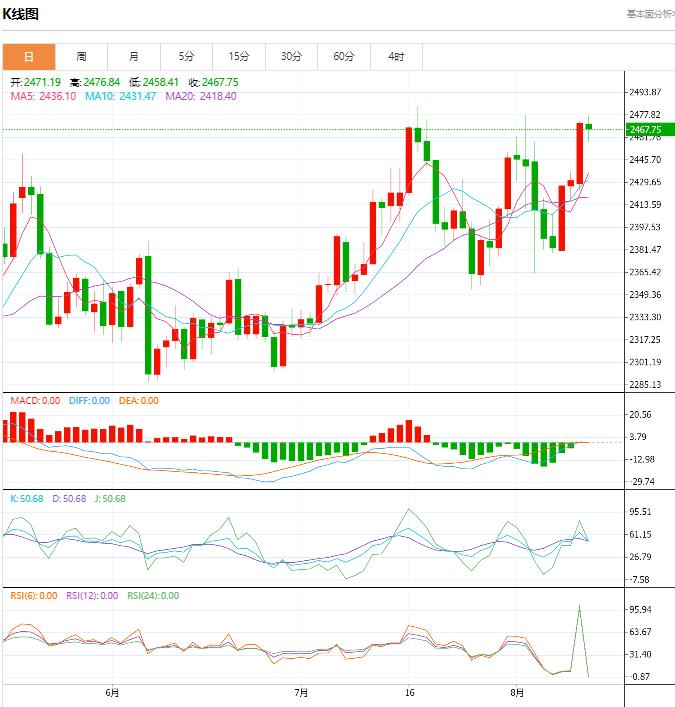
Task: Click the MA20 moving average label
Action: tap(200, 96)
